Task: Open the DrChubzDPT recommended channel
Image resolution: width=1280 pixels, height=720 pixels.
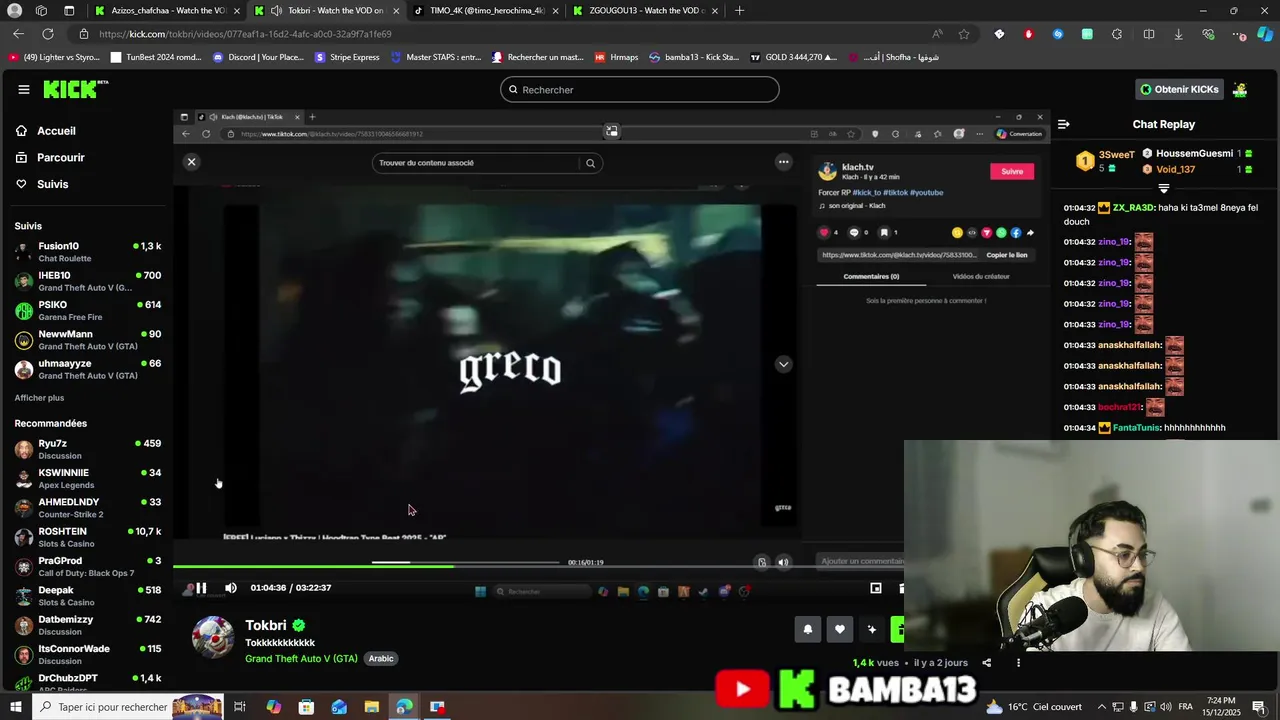Action: (88, 682)
